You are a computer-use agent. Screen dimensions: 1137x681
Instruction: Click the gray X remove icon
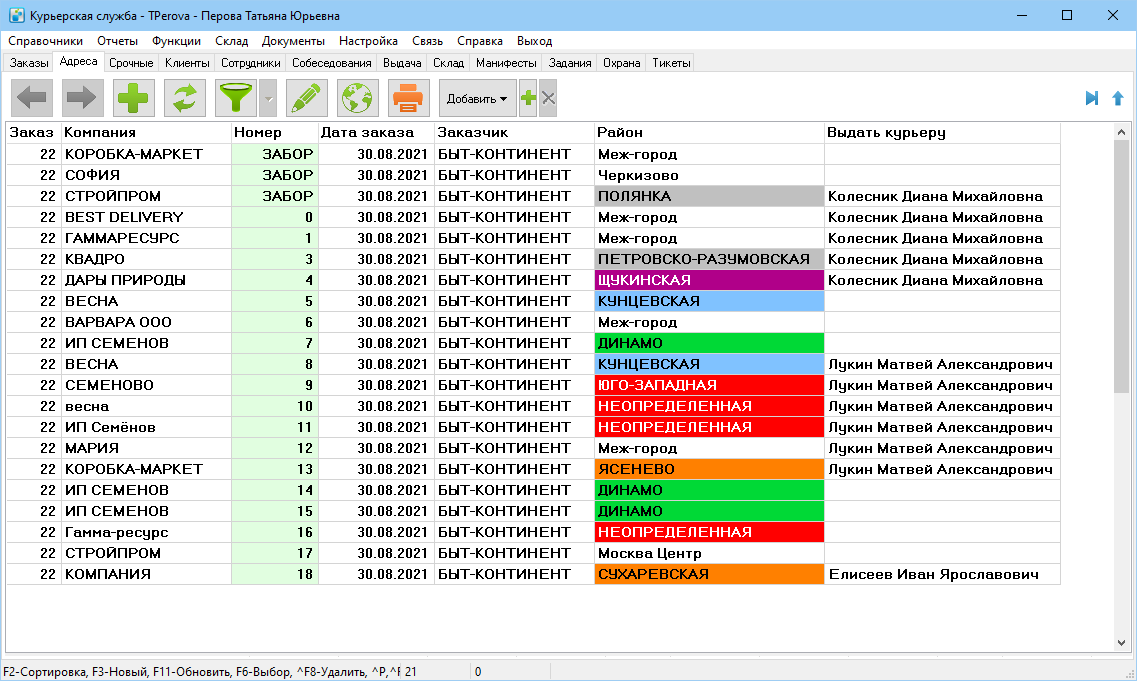(x=548, y=99)
